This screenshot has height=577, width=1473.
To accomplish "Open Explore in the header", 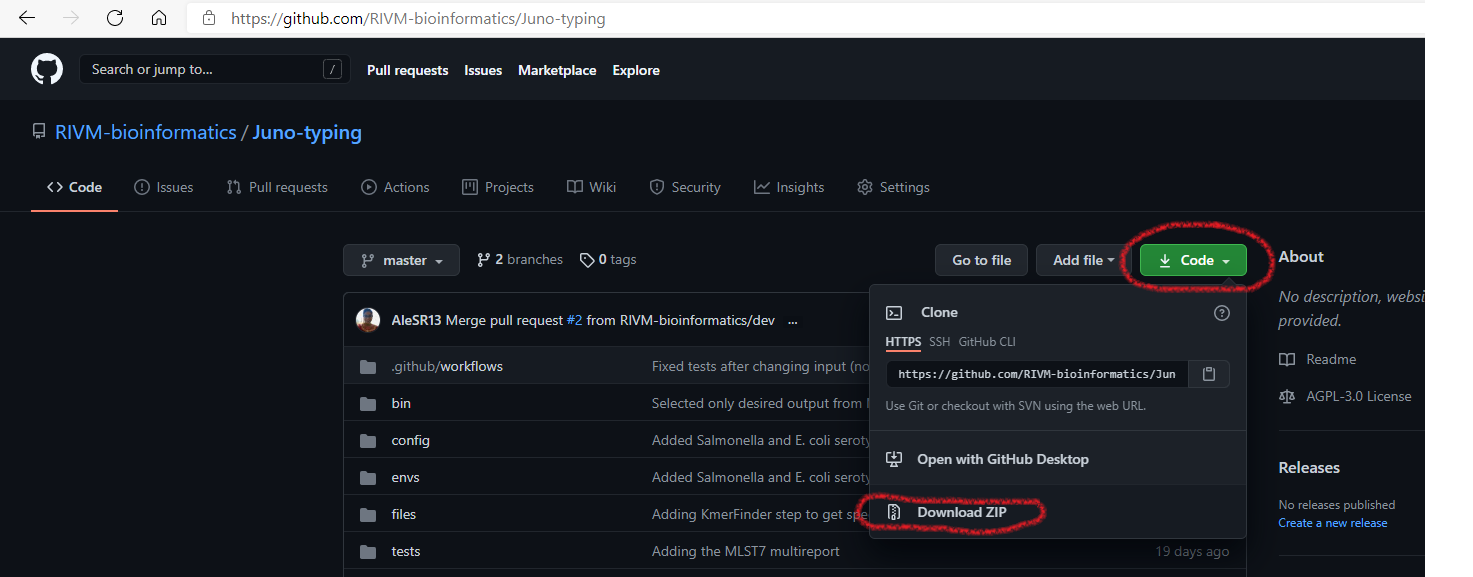I will tap(636, 70).
